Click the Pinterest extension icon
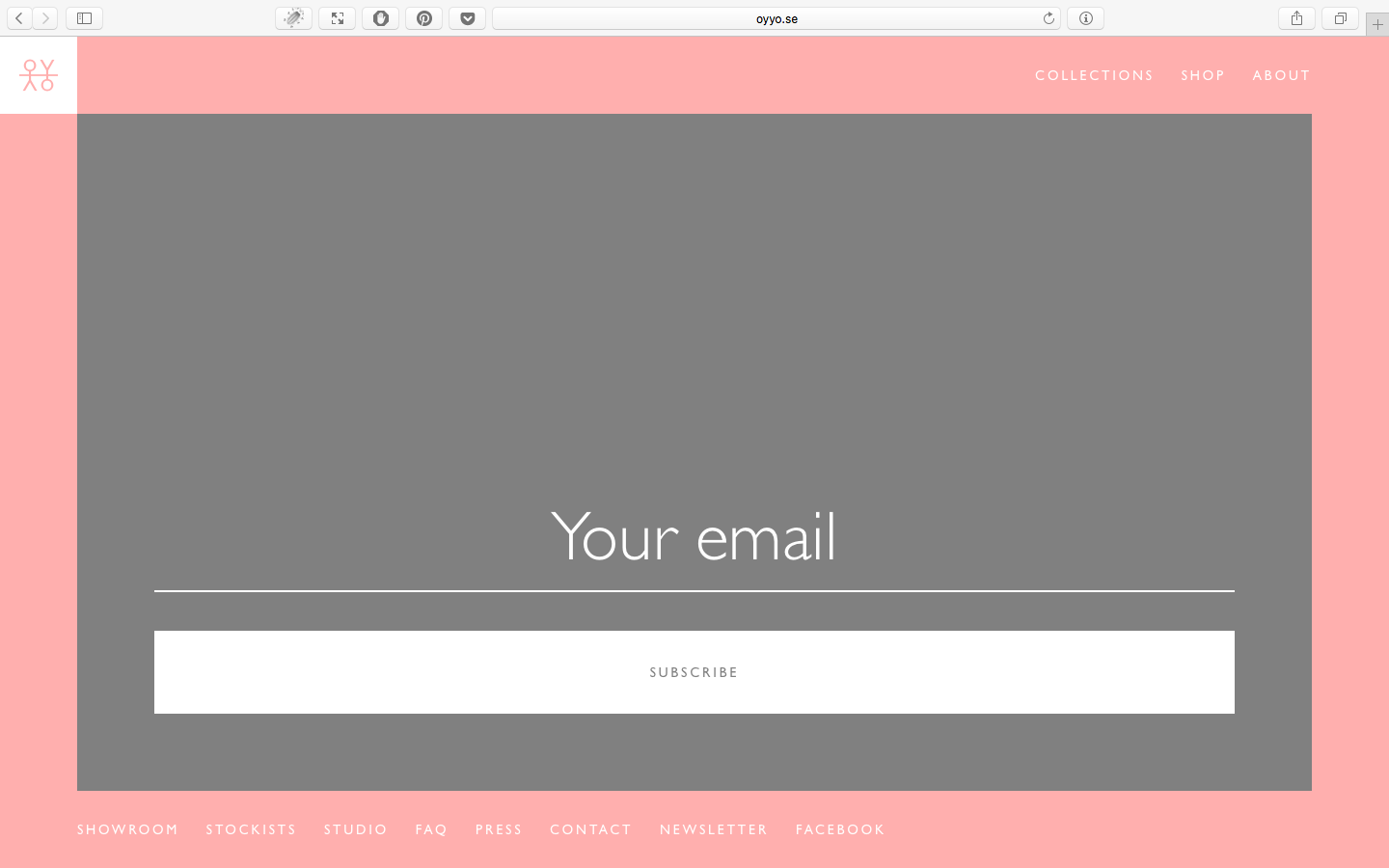The width and height of the screenshot is (1389, 868). click(x=423, y=18)
